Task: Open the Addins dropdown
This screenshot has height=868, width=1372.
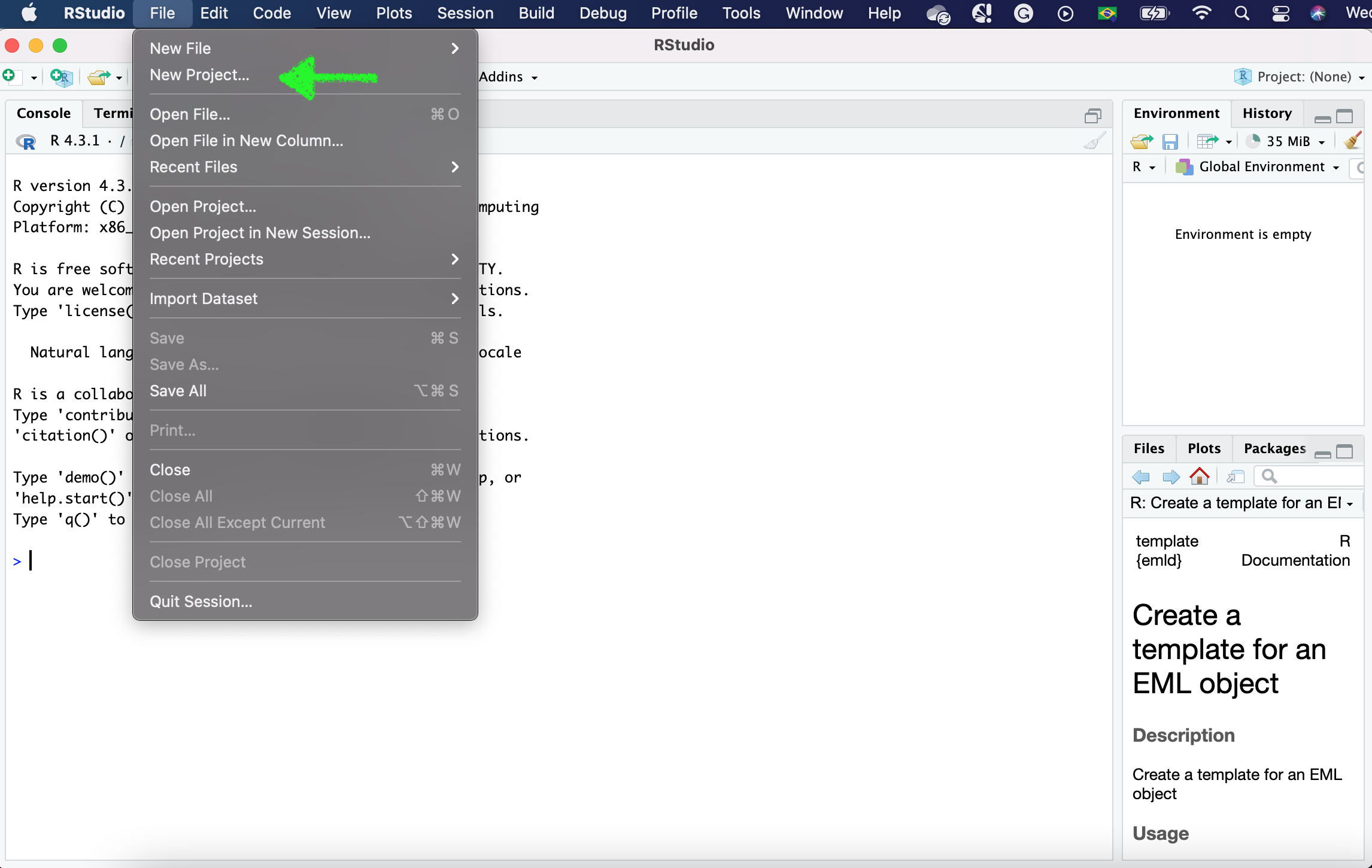Action: pos(508,77)
